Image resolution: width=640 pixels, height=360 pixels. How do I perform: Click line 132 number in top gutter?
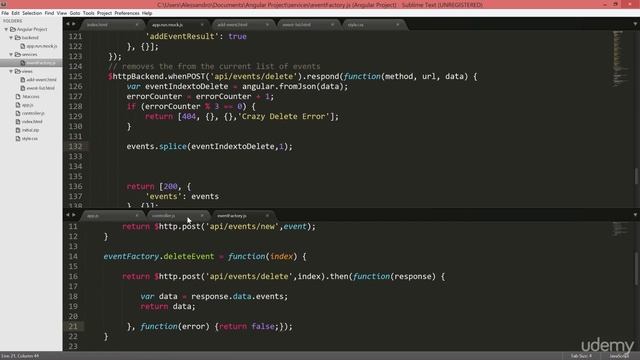click(75, 147)
